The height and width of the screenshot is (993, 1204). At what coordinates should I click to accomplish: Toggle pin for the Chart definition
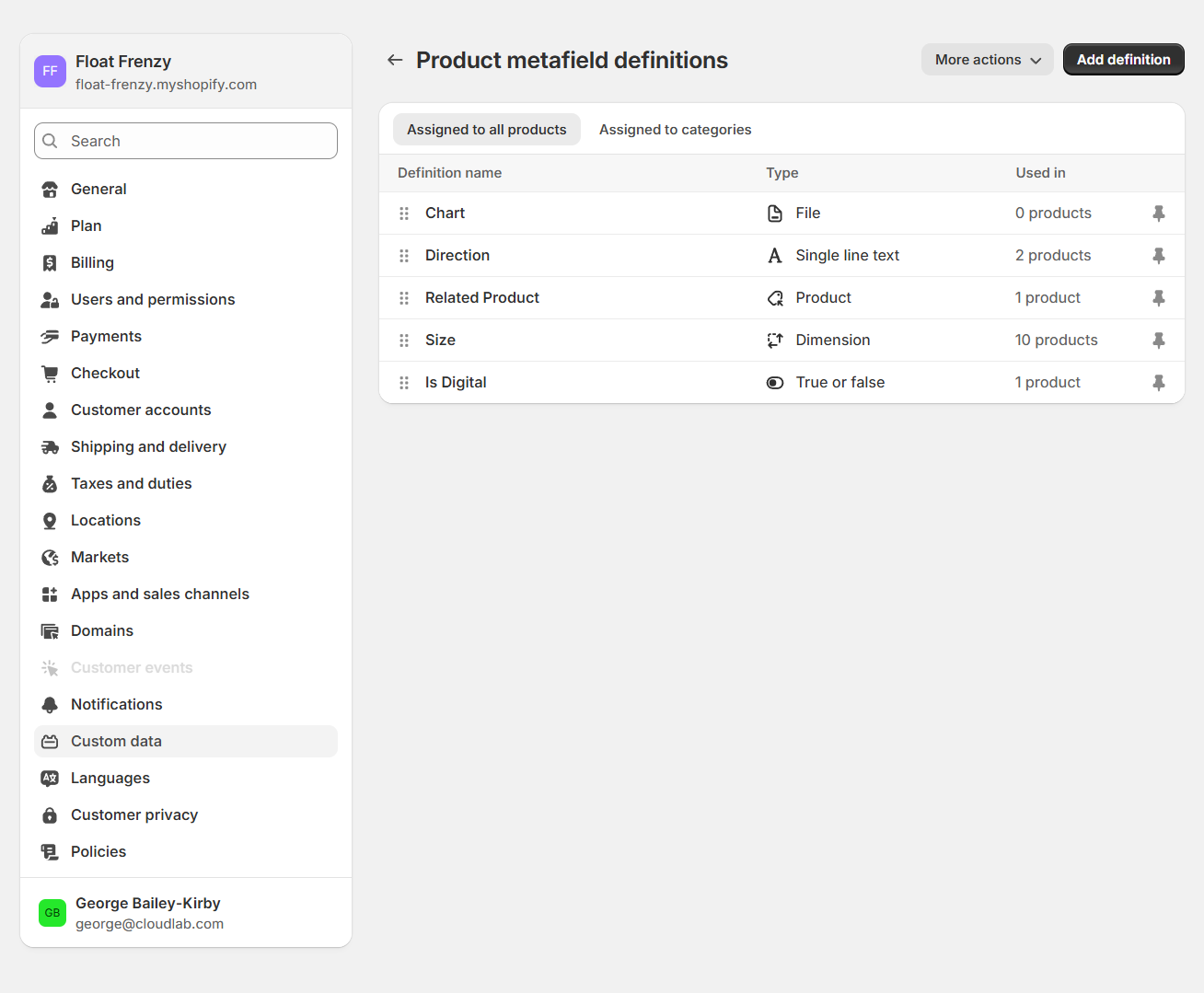point(1158,214)
